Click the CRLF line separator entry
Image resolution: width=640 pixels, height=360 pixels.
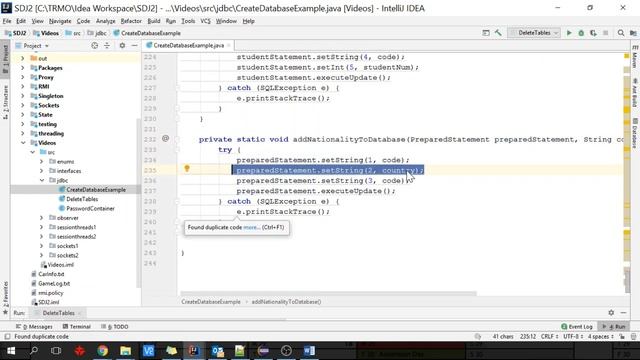549,337
